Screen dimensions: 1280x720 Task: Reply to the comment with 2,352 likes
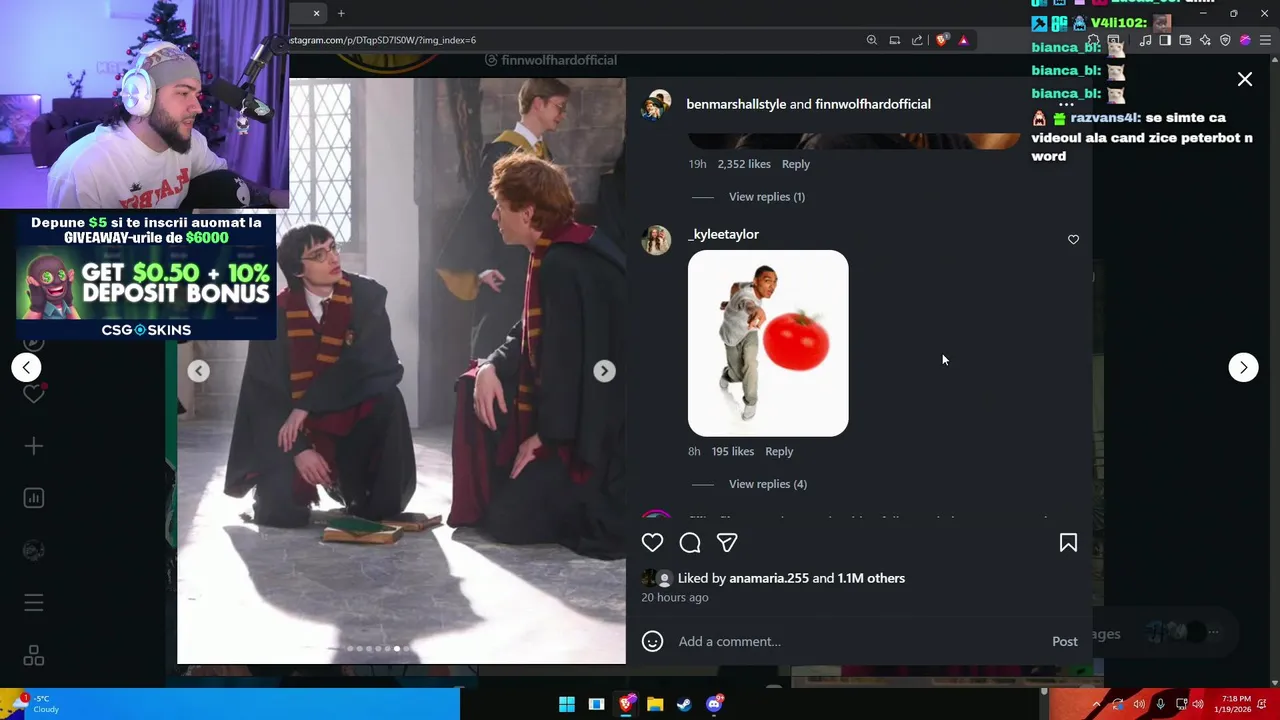tap(796, 164)
